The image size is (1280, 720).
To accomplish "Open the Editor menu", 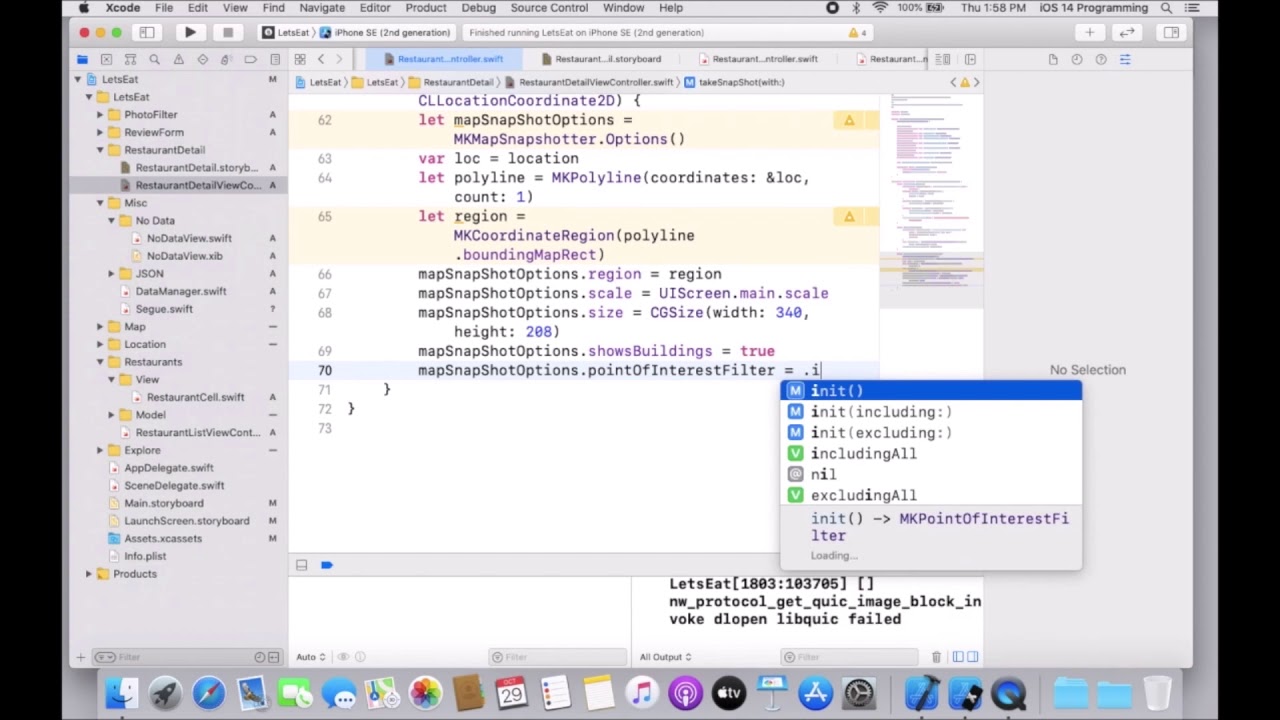I will [x=375, y=8].
